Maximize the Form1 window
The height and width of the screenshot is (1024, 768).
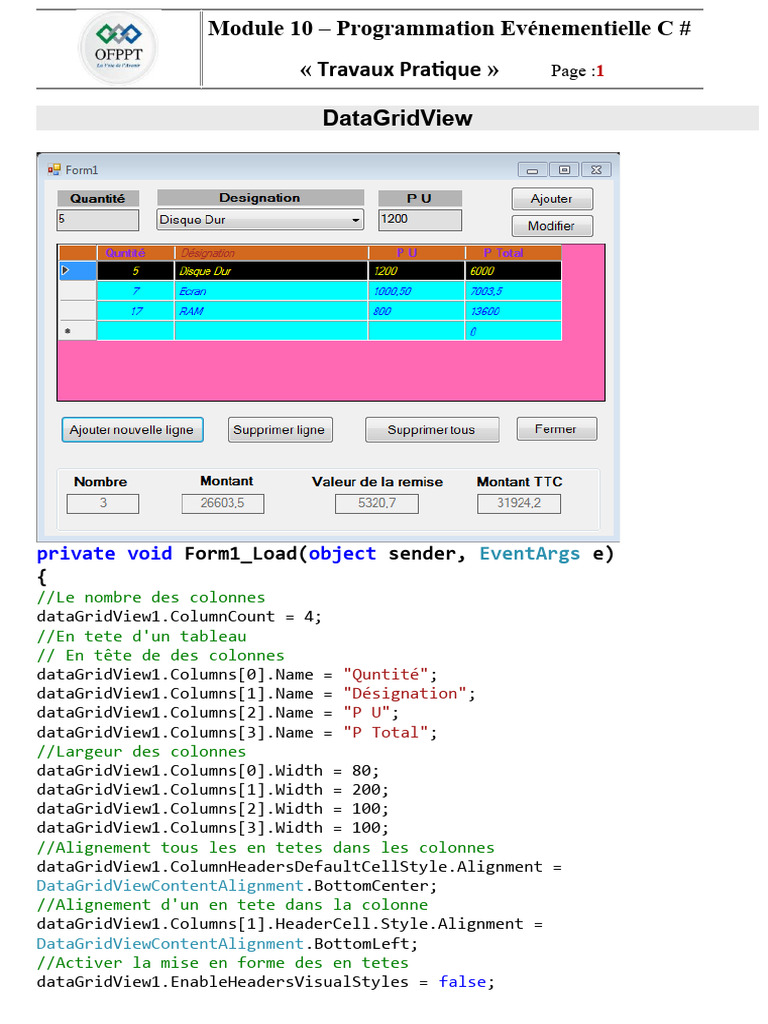[x=564, y=170]
